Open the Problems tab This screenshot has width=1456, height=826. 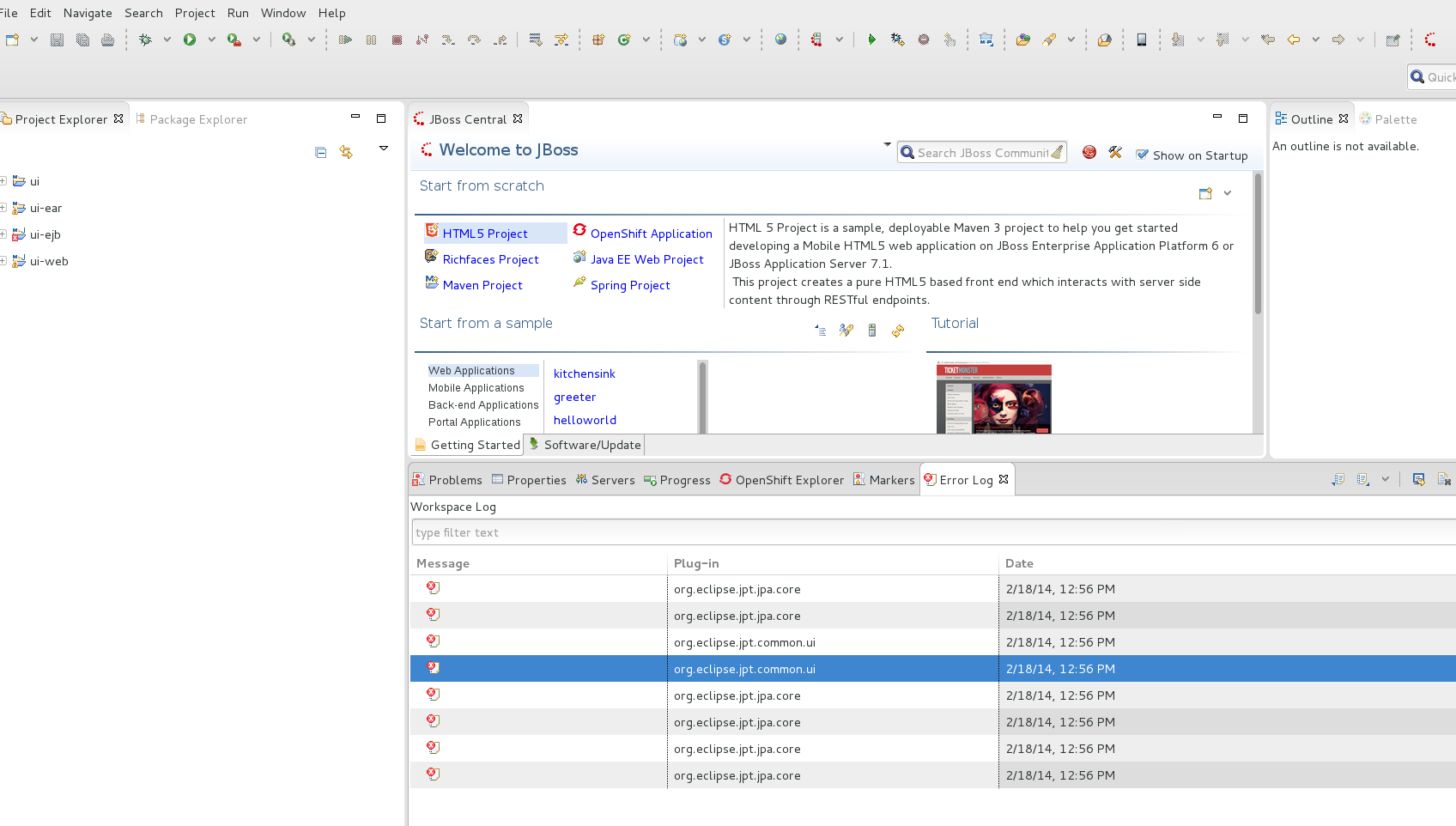447,480
